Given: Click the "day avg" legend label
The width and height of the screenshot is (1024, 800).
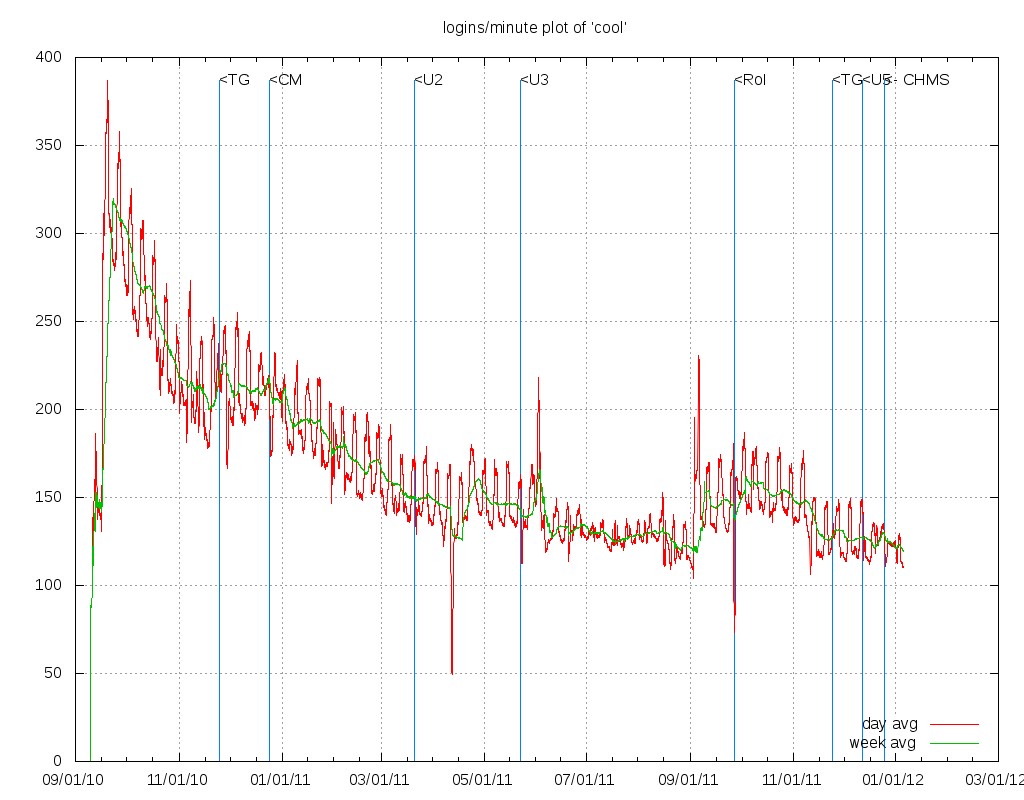Looking at the screenshot, I should point(889,724).
